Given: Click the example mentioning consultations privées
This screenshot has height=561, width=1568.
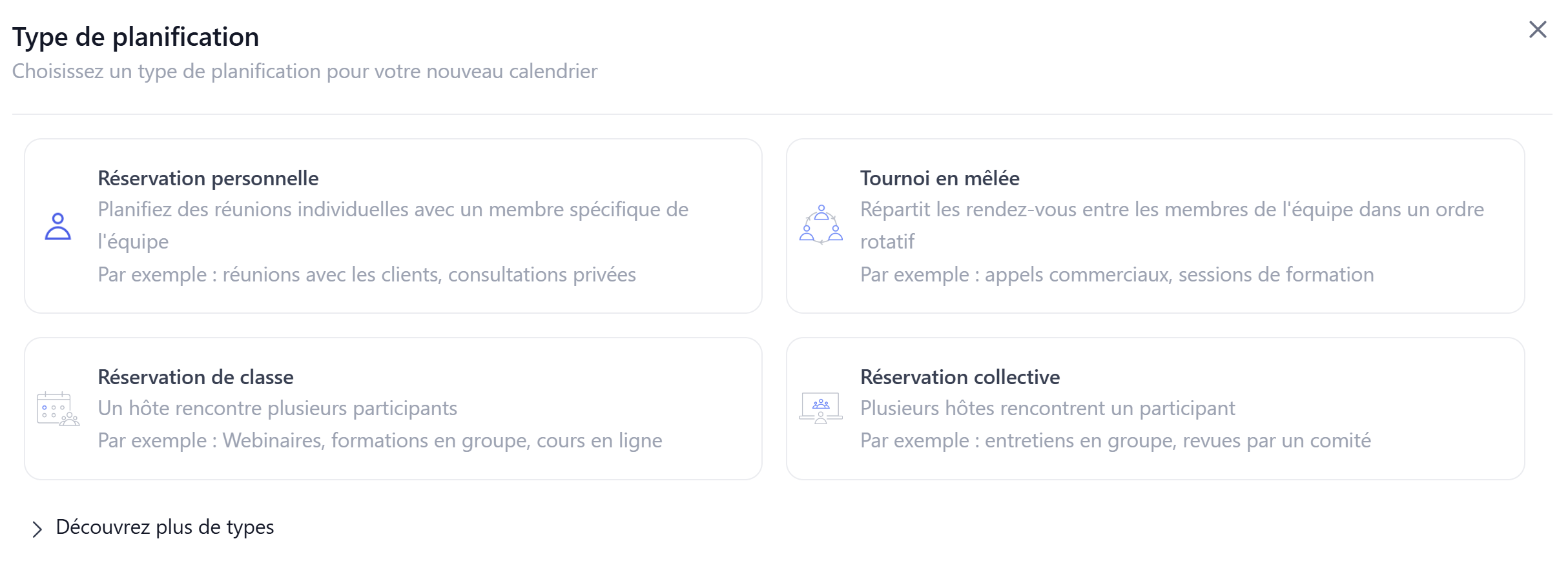Looking at the screenshot, I should click(367, 274).
